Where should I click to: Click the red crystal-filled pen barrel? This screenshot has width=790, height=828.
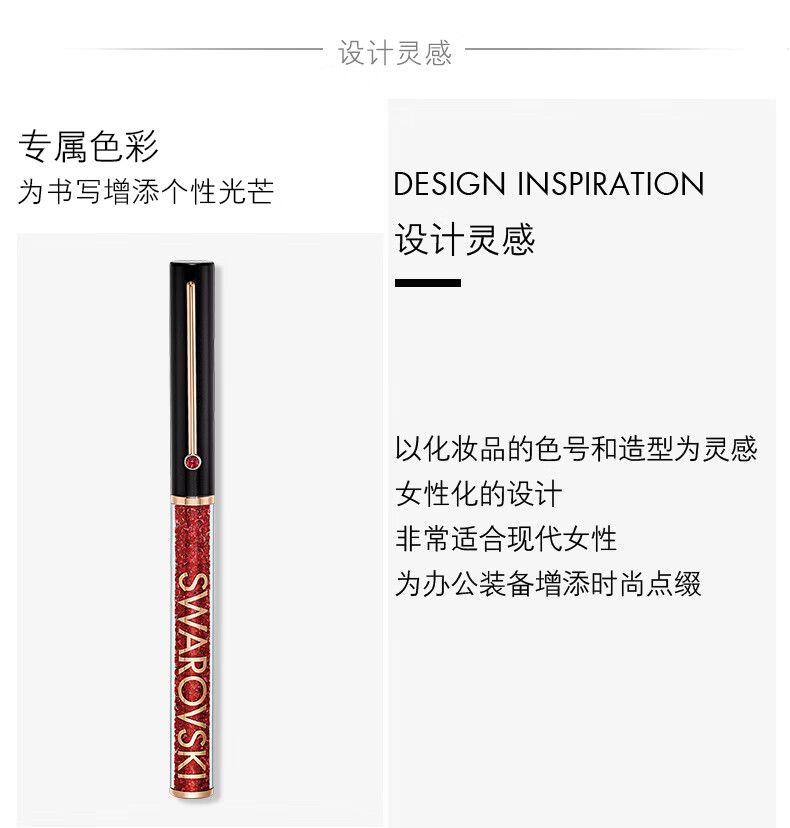[192, 645]
